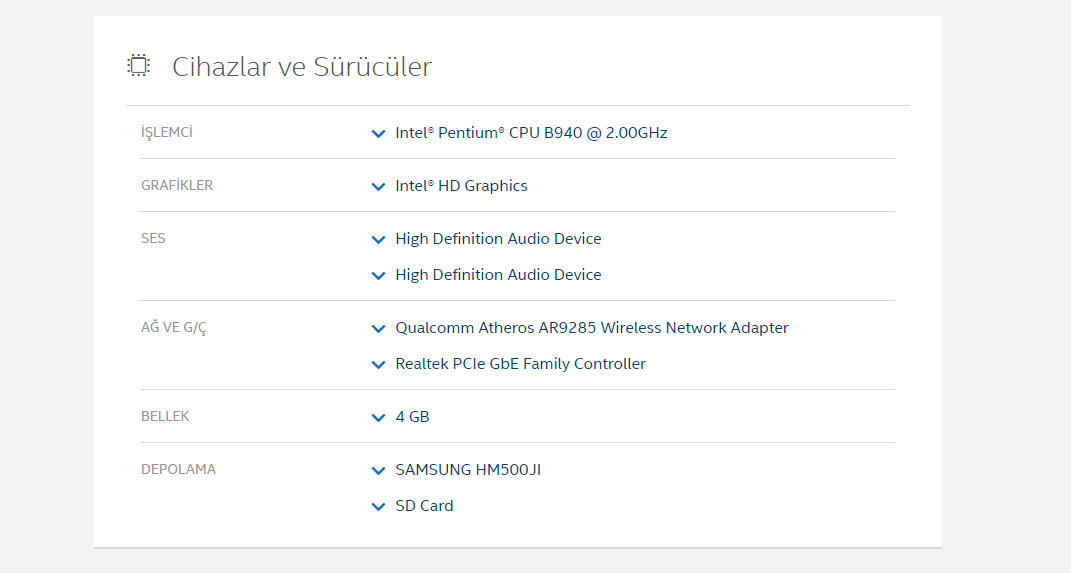This screenshot has width=1071, height=573.
Task: Select the 4 GB memory text
Action: [x=412, y=416]
